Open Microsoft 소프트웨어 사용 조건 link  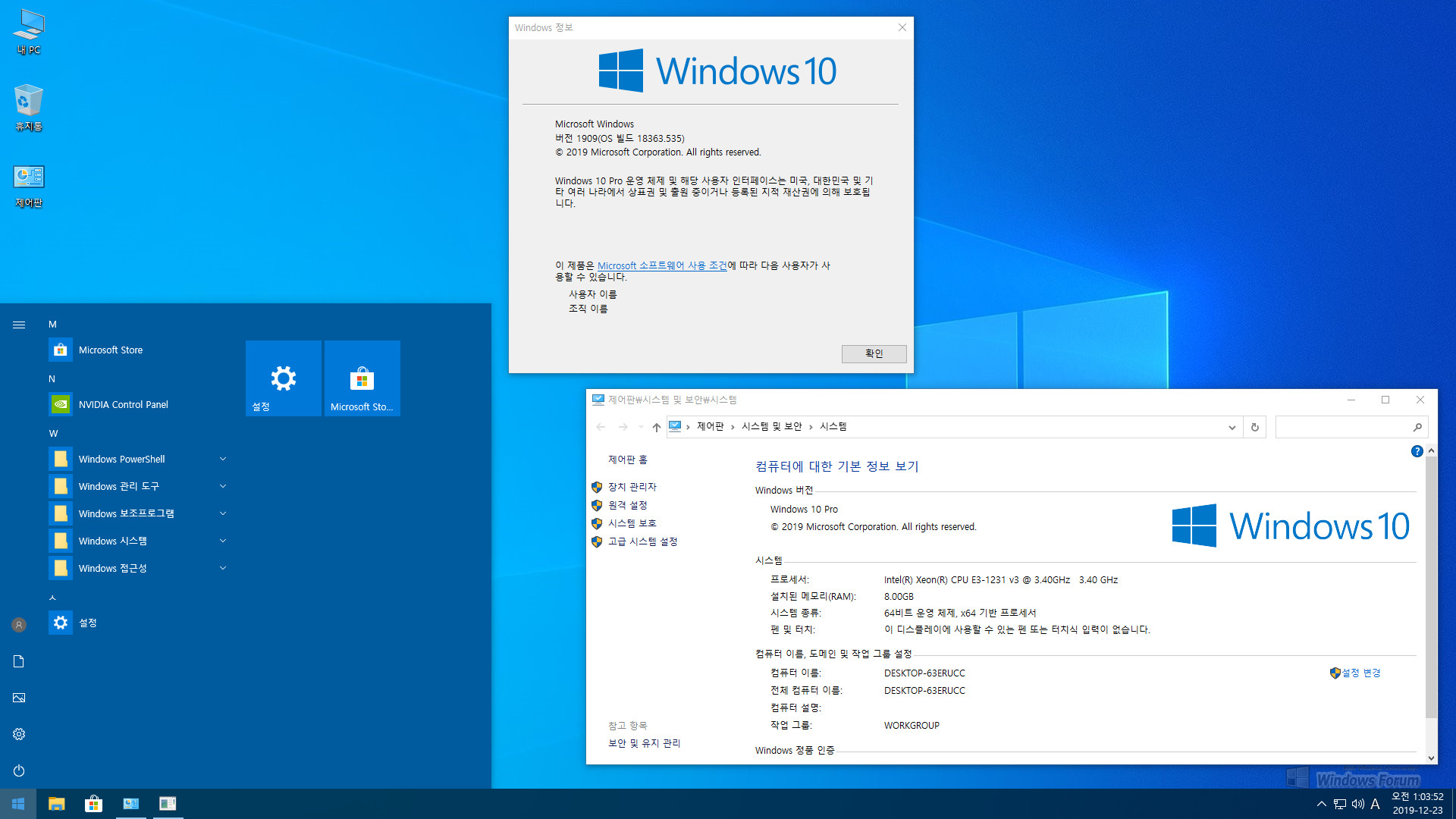(662, 265)
